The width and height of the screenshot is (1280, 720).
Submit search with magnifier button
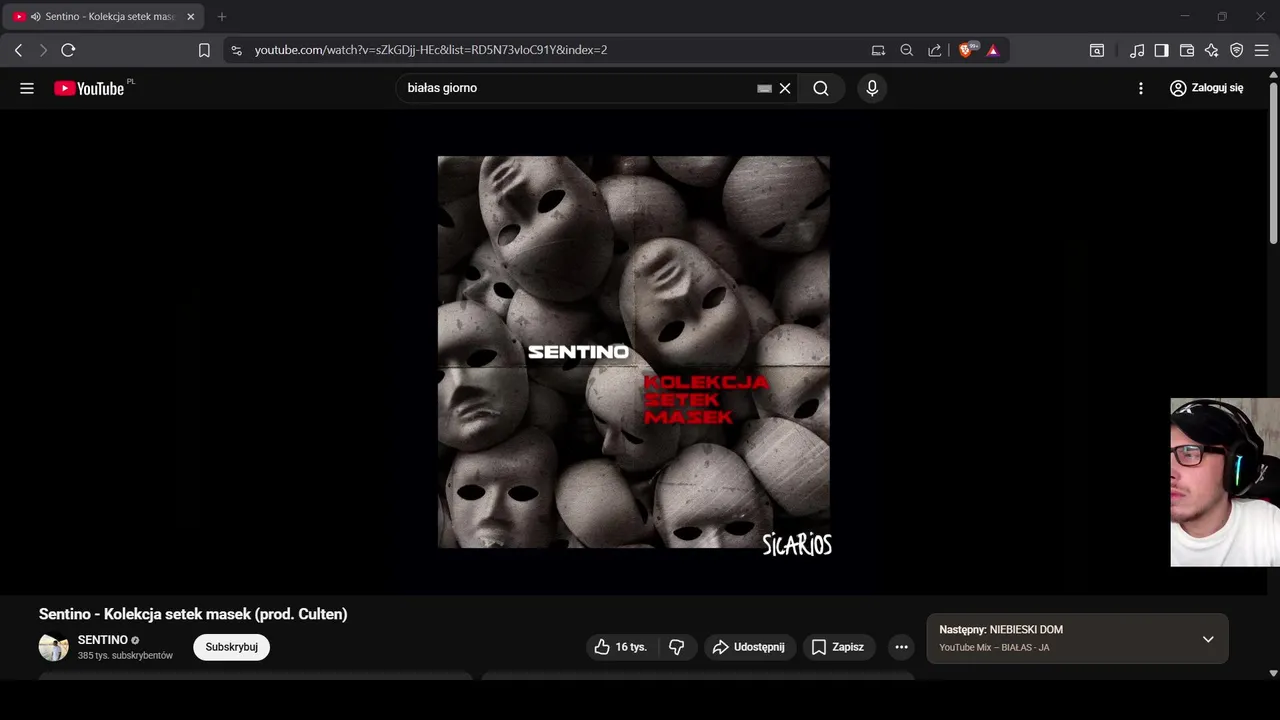[x=821, y=88]
